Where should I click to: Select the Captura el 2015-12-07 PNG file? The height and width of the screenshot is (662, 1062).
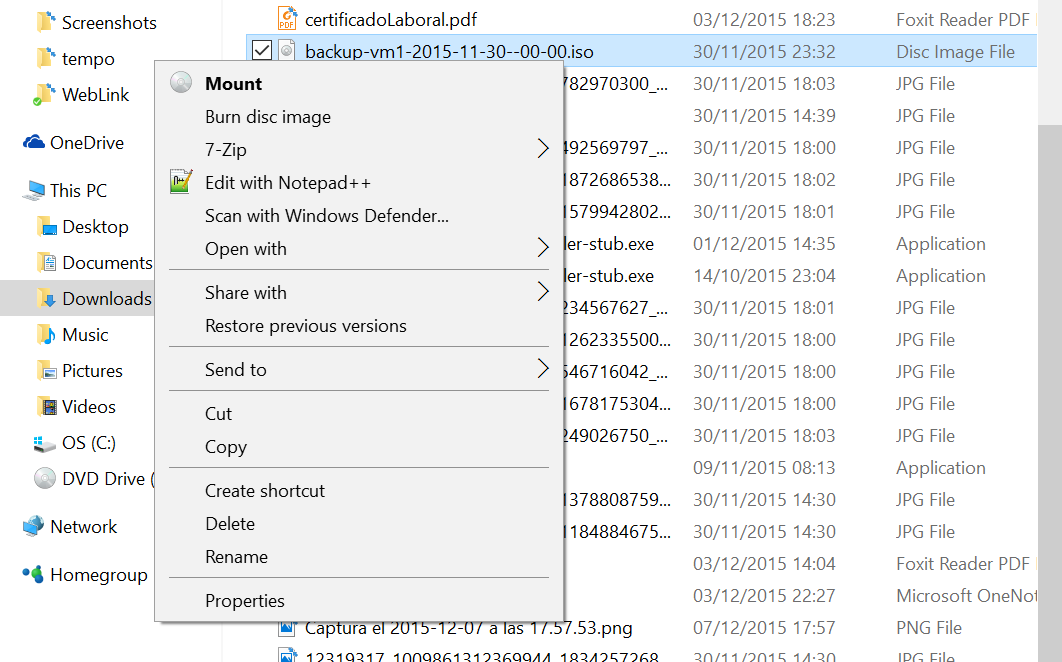coord(468,628)
